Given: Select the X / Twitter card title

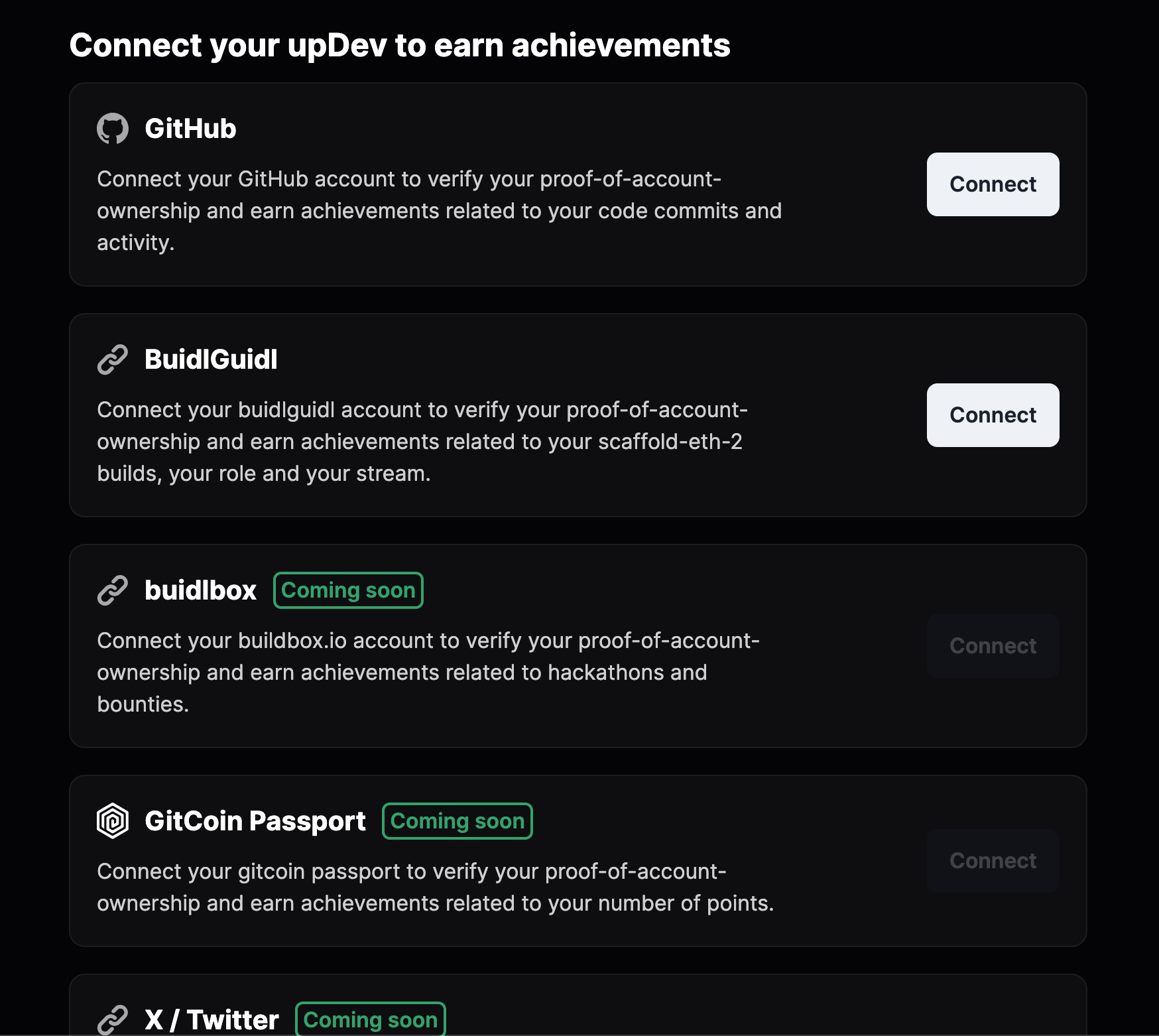Looking at the screenshot, I should [212, 1020].
